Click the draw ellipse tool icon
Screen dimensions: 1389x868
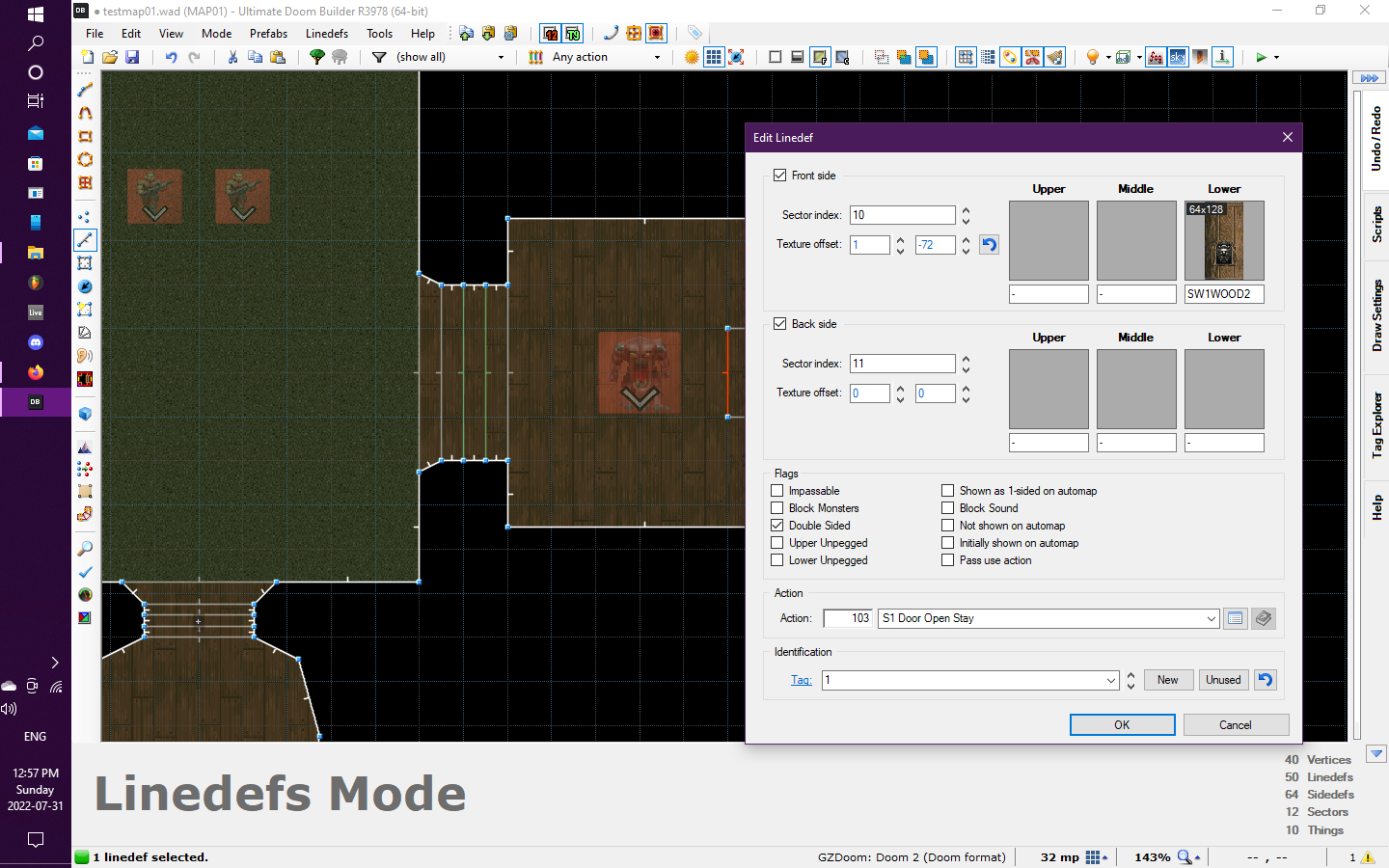(x=85, y=159)
